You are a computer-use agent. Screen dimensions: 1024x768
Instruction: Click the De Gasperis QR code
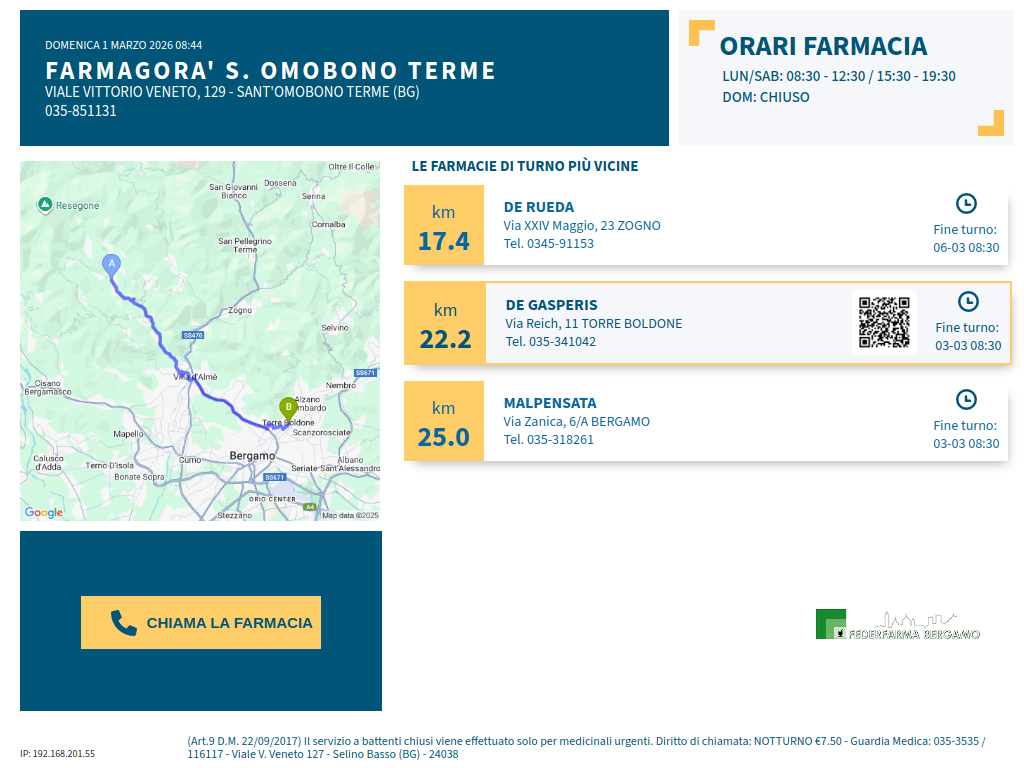point(884,322)
